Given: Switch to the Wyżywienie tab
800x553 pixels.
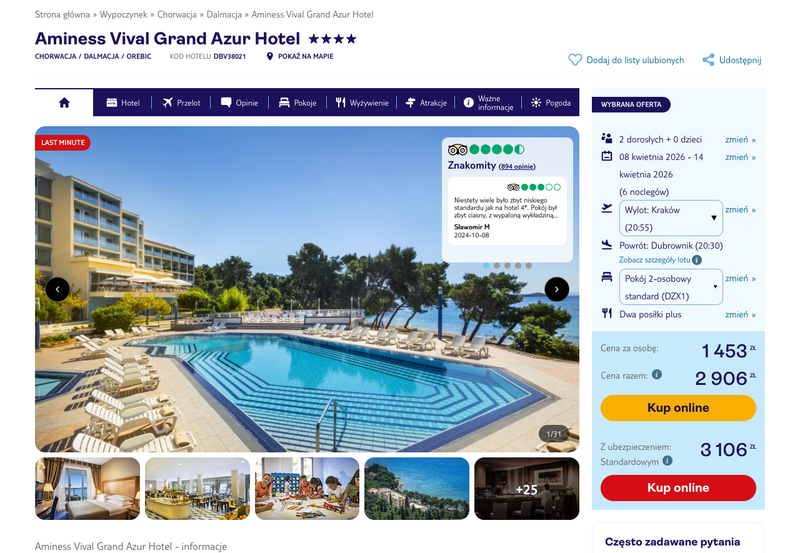Looking at the screenshot, I should 362,103.
